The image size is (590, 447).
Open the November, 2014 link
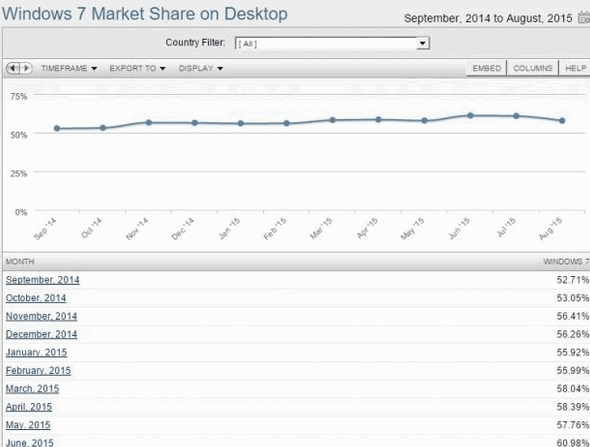41,316
